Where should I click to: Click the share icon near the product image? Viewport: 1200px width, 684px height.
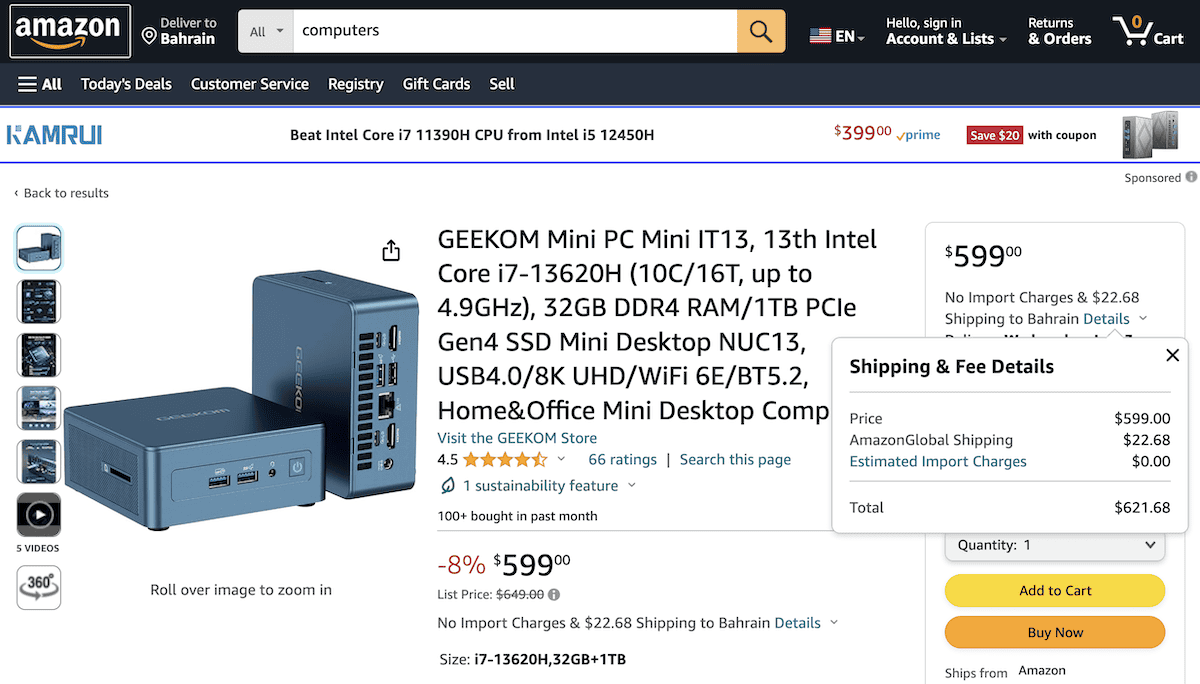[391, 251]
